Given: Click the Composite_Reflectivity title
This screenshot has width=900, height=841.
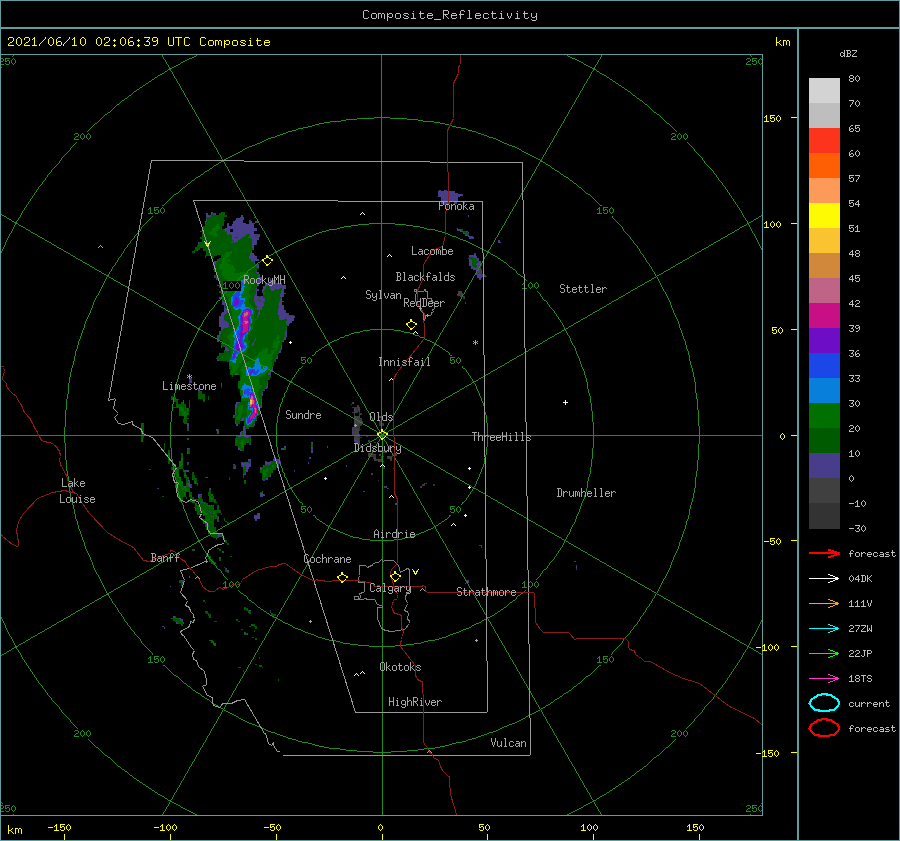Looking at the screenshot, I should click(x=450, y=15).
